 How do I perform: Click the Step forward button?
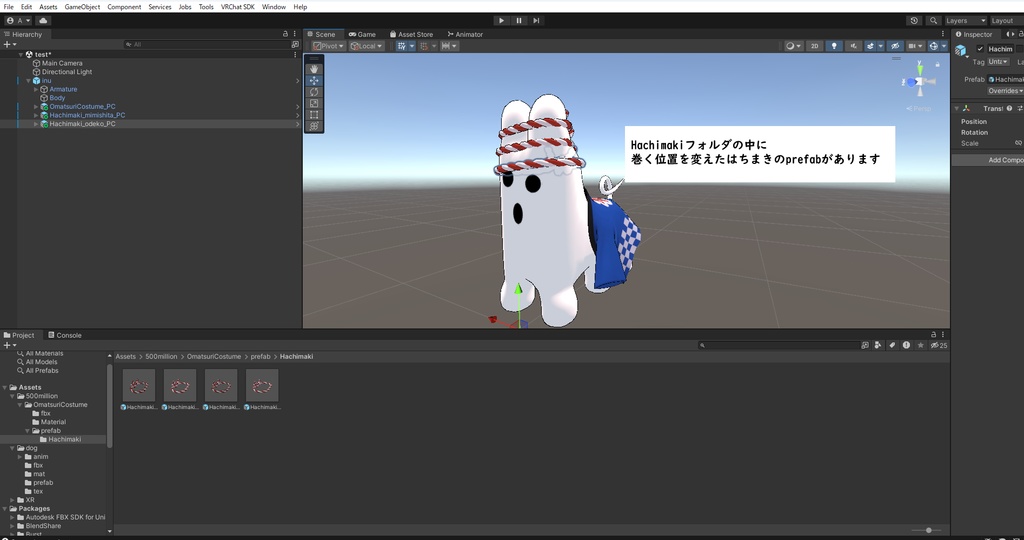pos(536,20)
